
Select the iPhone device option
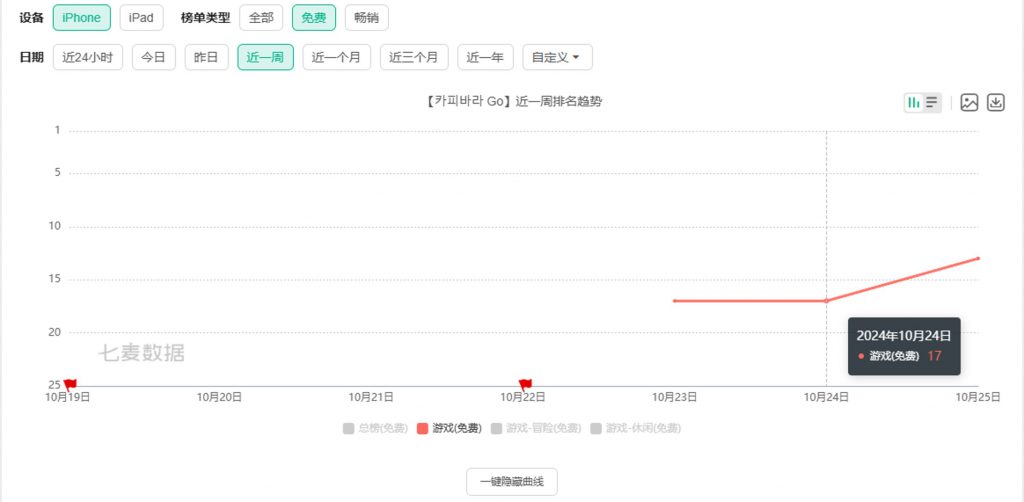[82, 18]
